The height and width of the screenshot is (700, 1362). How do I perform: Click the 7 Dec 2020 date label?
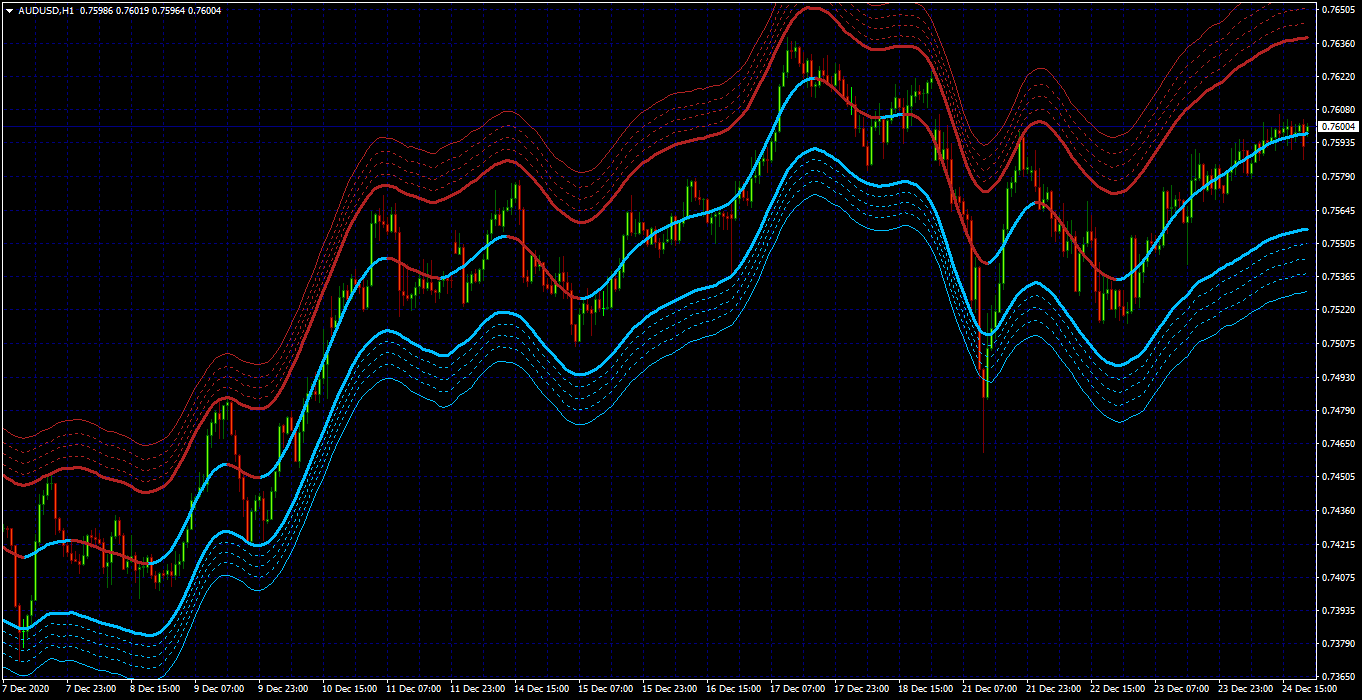coord(24,689)
